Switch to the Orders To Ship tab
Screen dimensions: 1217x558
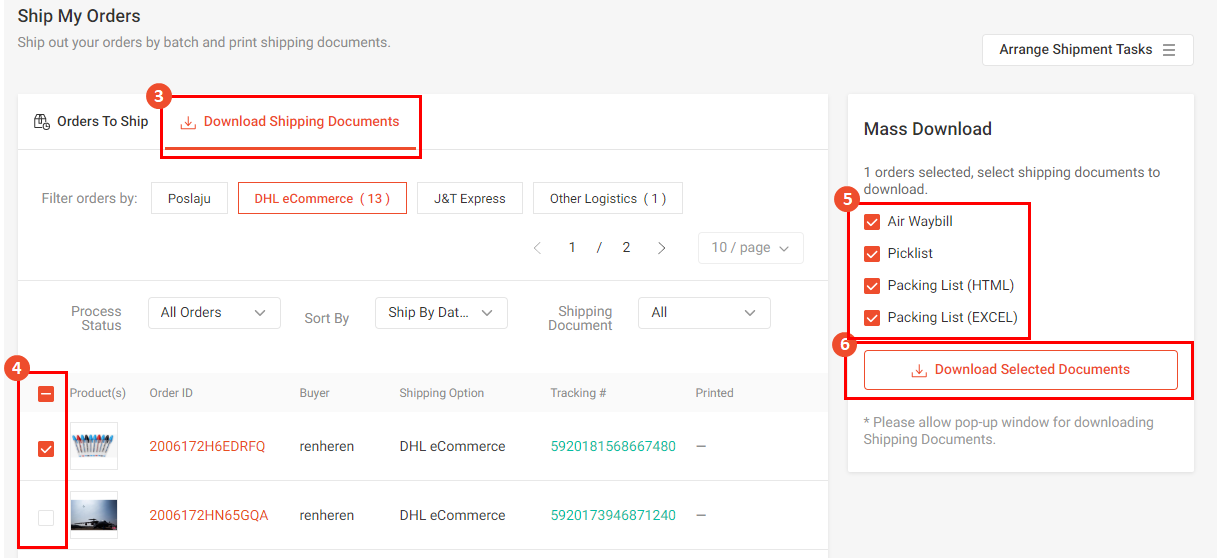tap(91, 122)
